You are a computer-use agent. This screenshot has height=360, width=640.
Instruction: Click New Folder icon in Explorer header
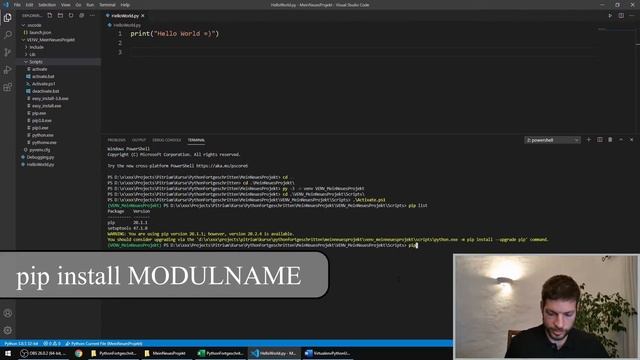(x=60, y=16)
